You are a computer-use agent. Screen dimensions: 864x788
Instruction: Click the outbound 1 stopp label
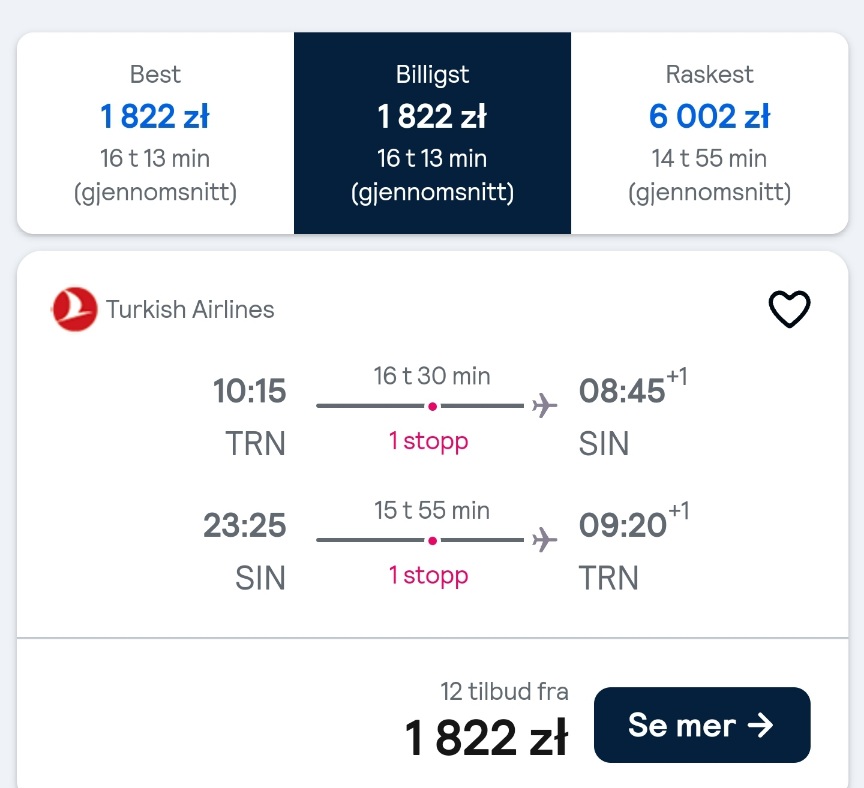point(429,441)
